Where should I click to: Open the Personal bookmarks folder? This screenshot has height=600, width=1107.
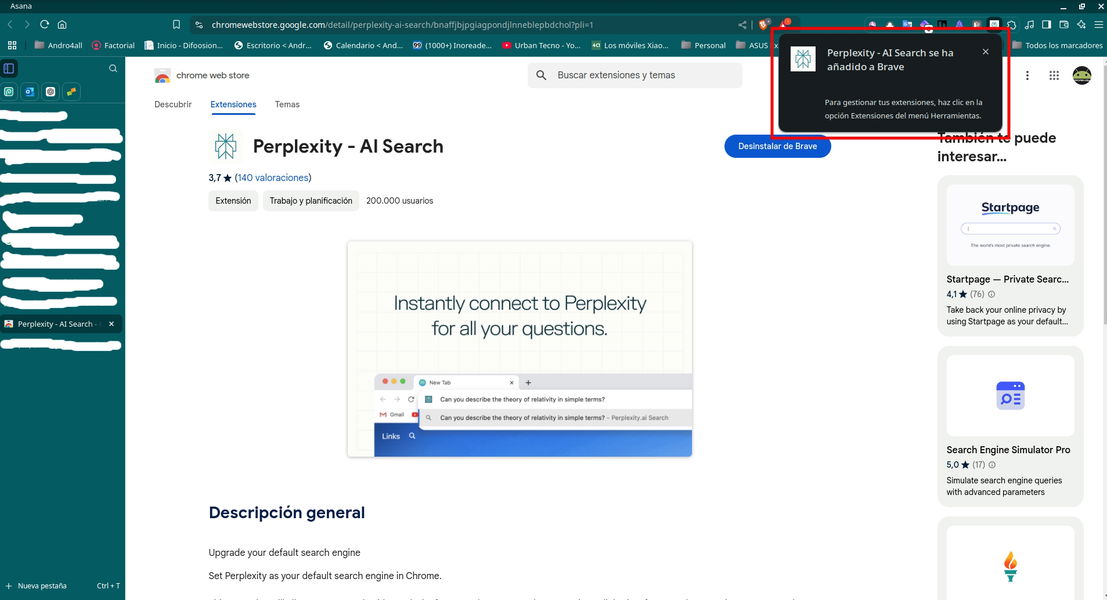[703, 45]
